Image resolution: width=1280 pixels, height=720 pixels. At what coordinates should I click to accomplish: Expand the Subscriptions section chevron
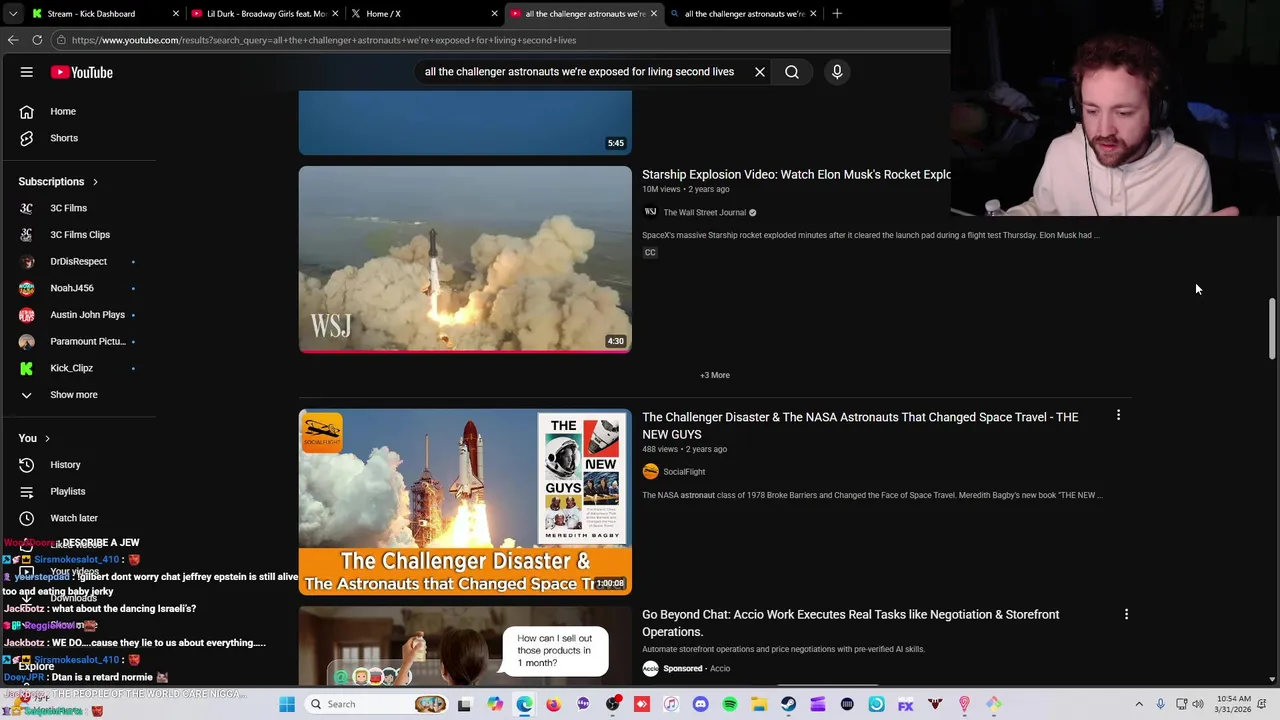click(95, 182)
